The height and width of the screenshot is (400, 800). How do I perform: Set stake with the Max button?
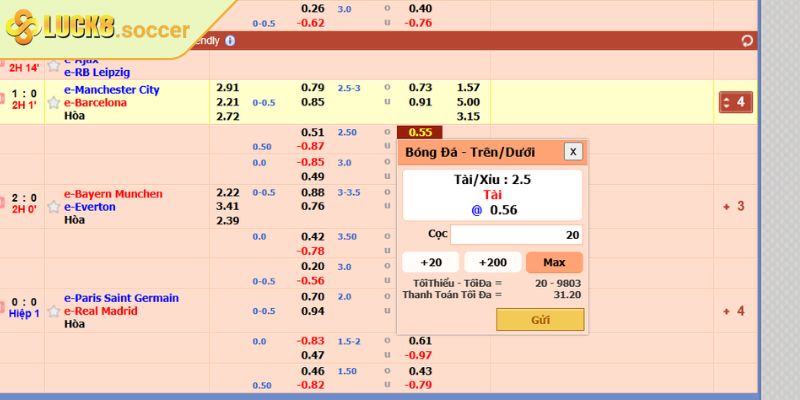coord(554,262)
